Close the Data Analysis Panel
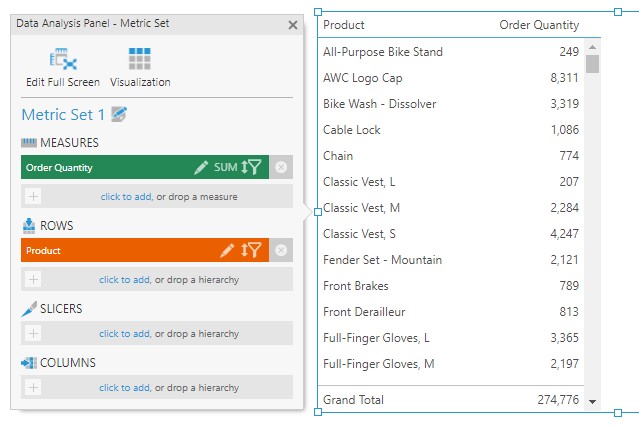639x427 pixels. [293, 25]
